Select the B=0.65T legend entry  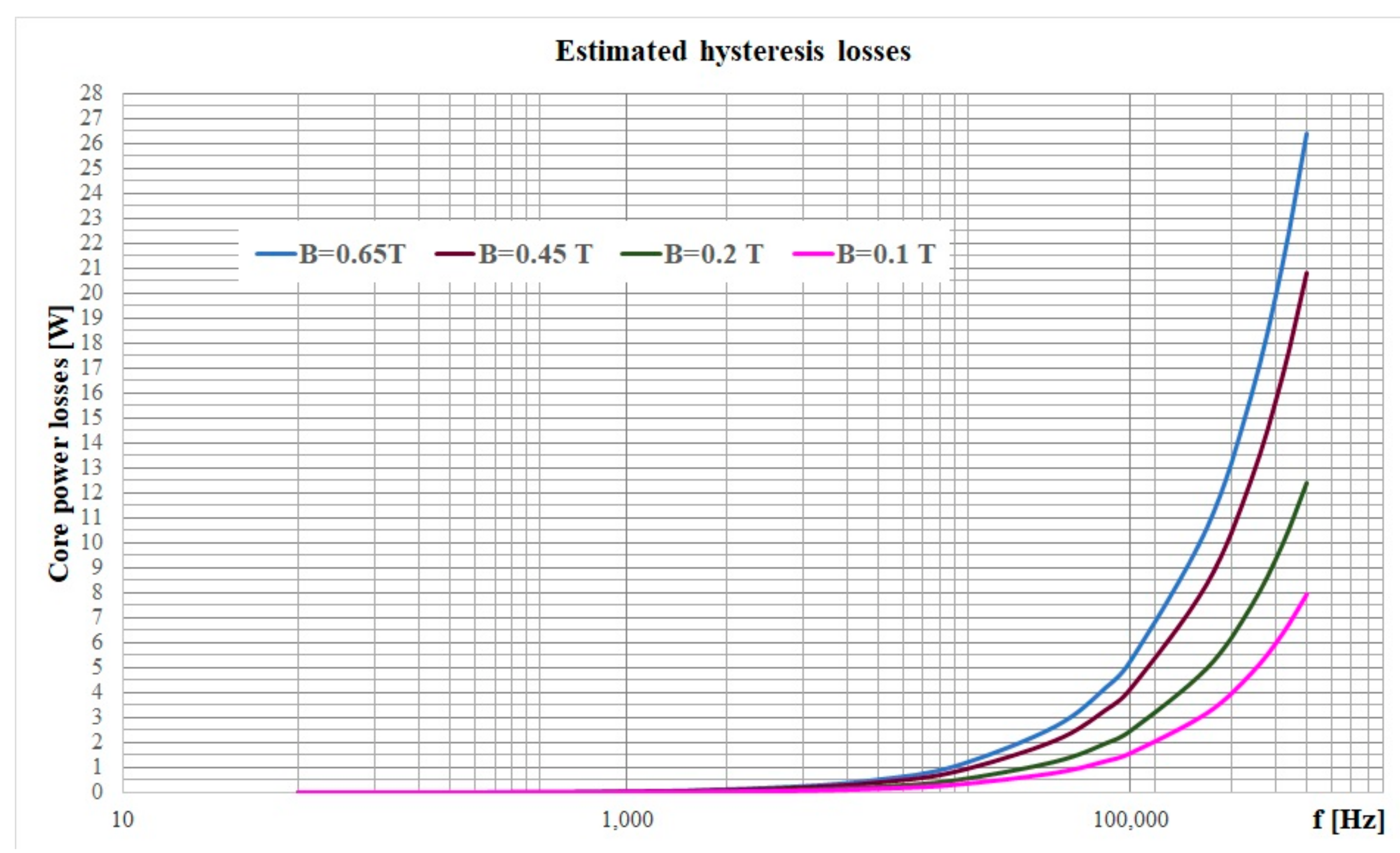click(x=352, y=254)
